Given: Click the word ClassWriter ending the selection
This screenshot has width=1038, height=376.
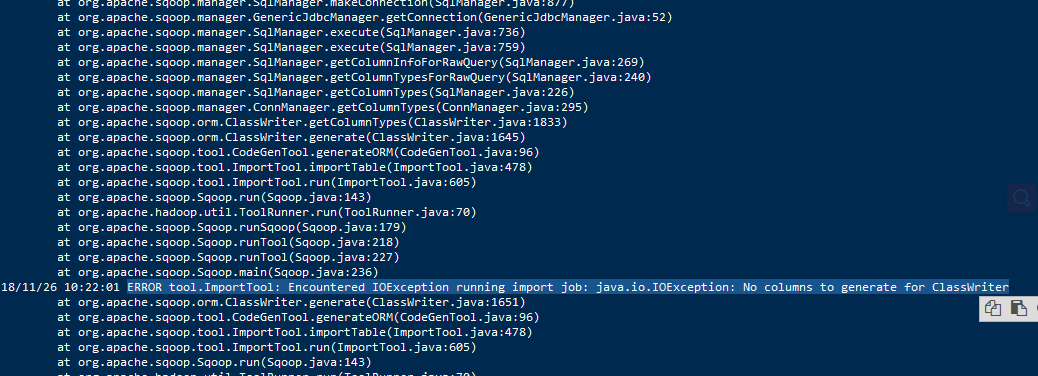Looking at the screenshot, I should [970, 287].
